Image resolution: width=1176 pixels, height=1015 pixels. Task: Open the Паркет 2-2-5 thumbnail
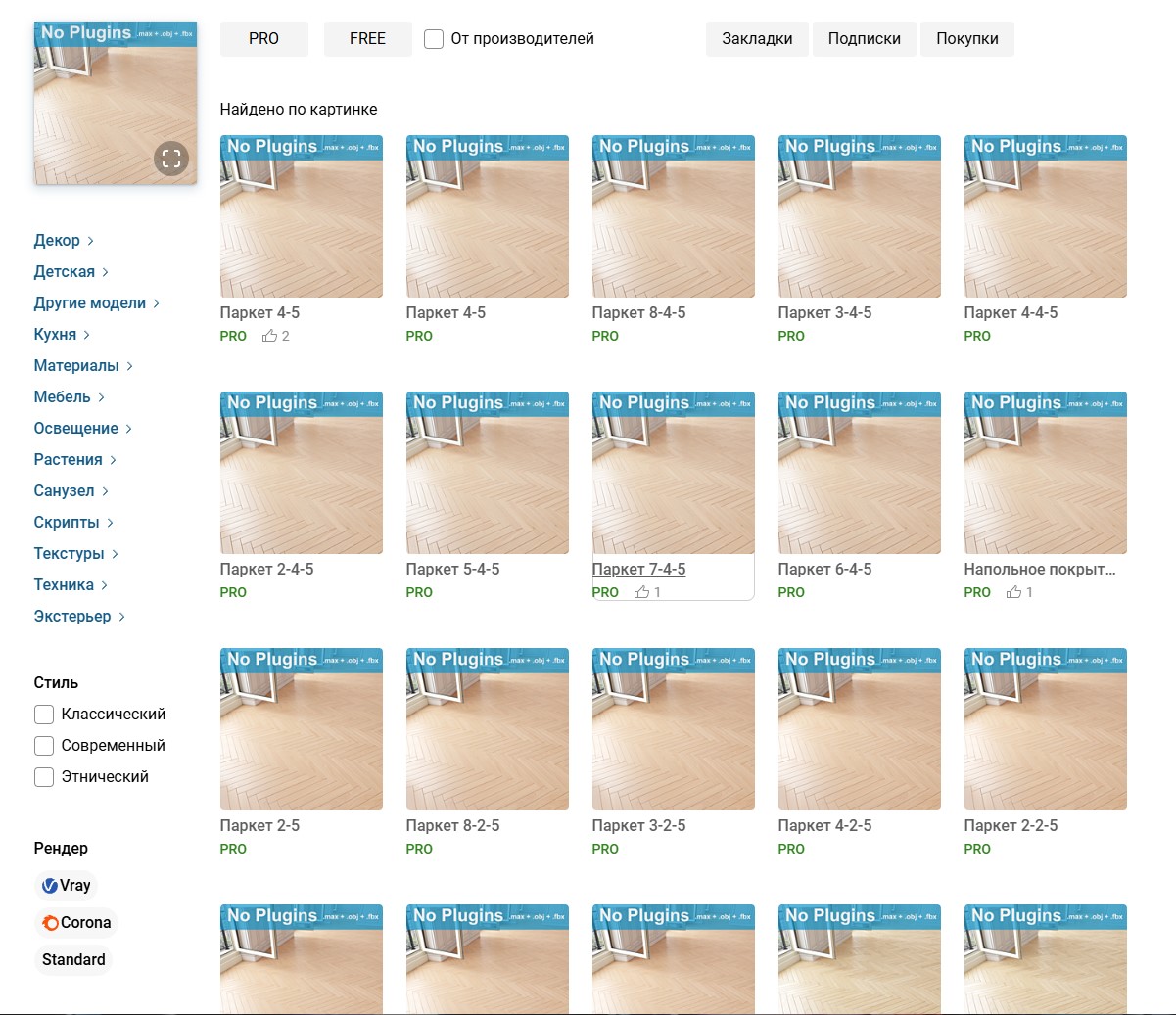click(x=1046, y=729)
